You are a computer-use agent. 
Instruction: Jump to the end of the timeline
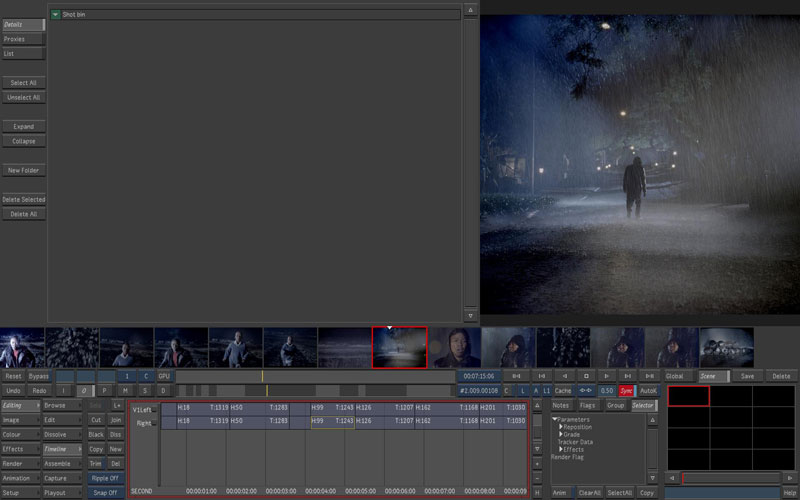649,376
